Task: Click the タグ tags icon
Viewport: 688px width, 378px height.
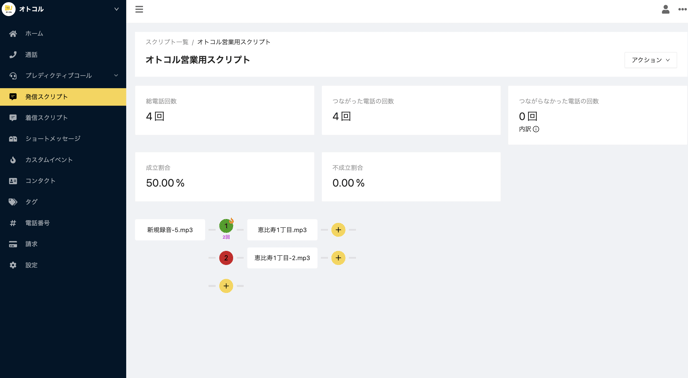Action: pyautogui.click(x=13, y=202)
